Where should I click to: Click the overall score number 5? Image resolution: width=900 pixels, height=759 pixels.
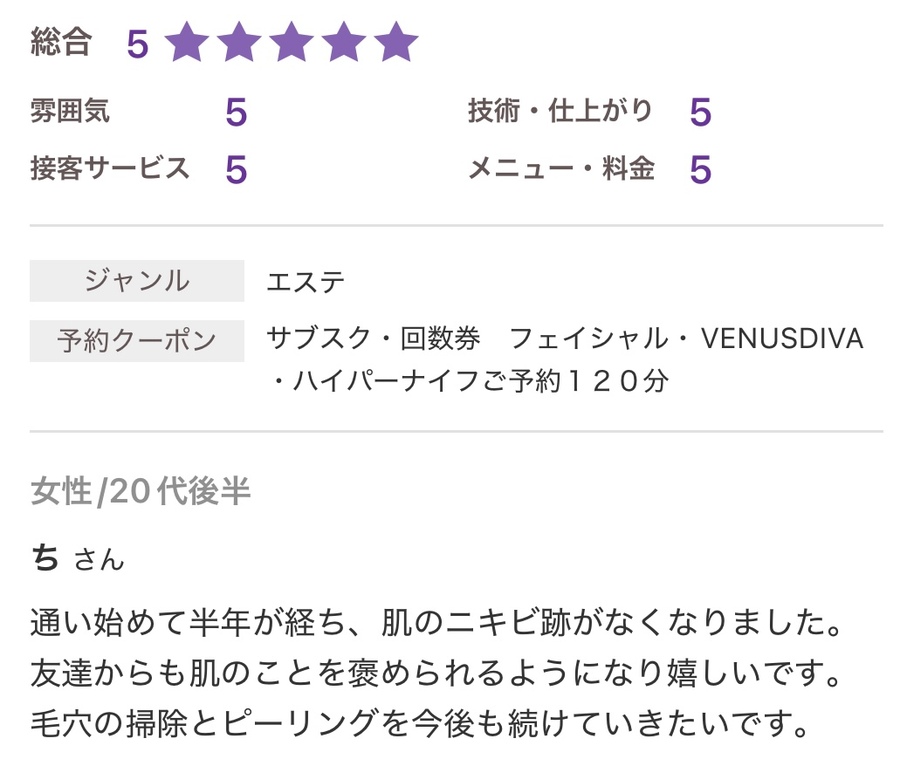click(x=137, y=44)
